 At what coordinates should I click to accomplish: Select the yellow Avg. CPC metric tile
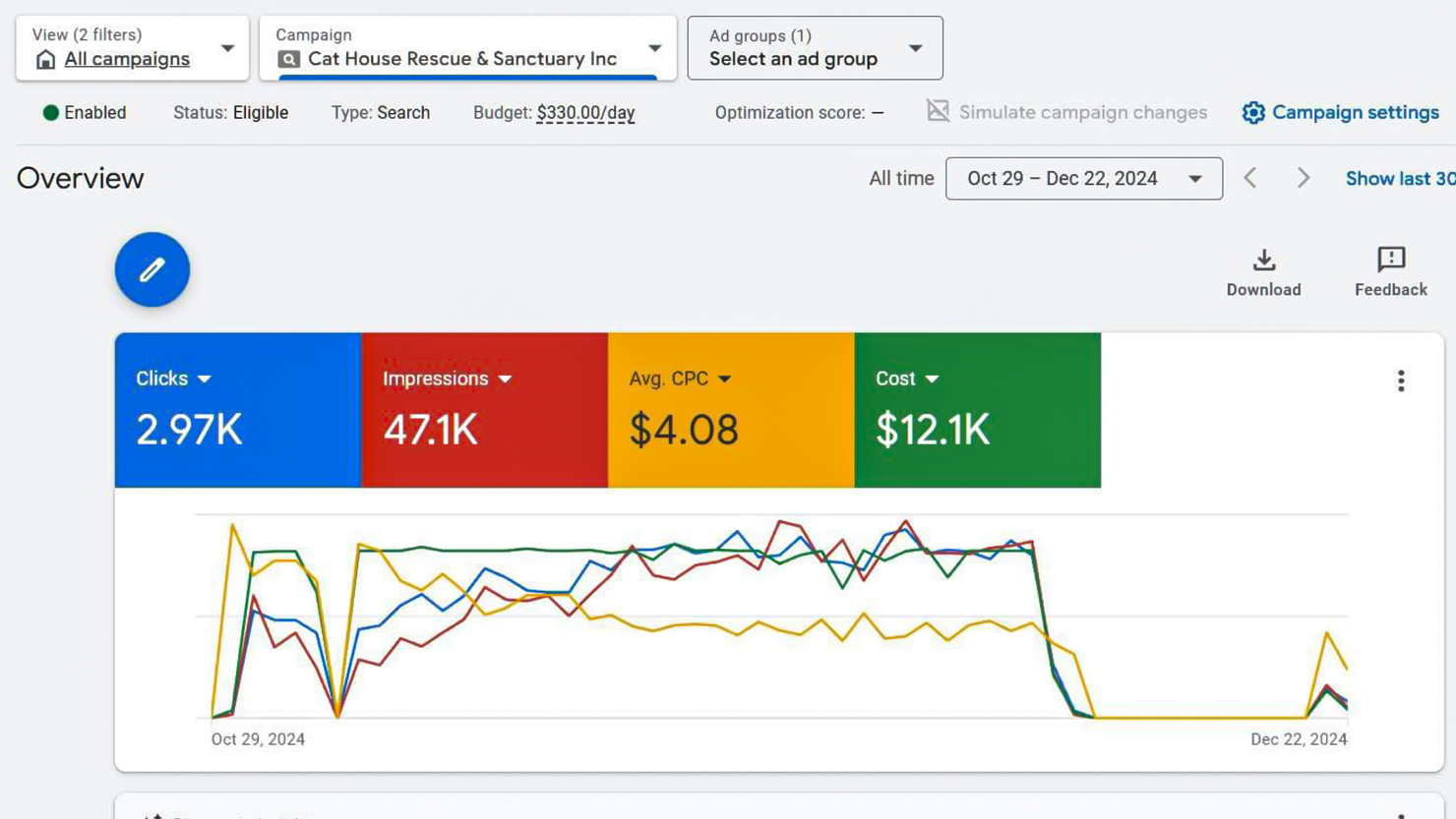coord(730,410)
